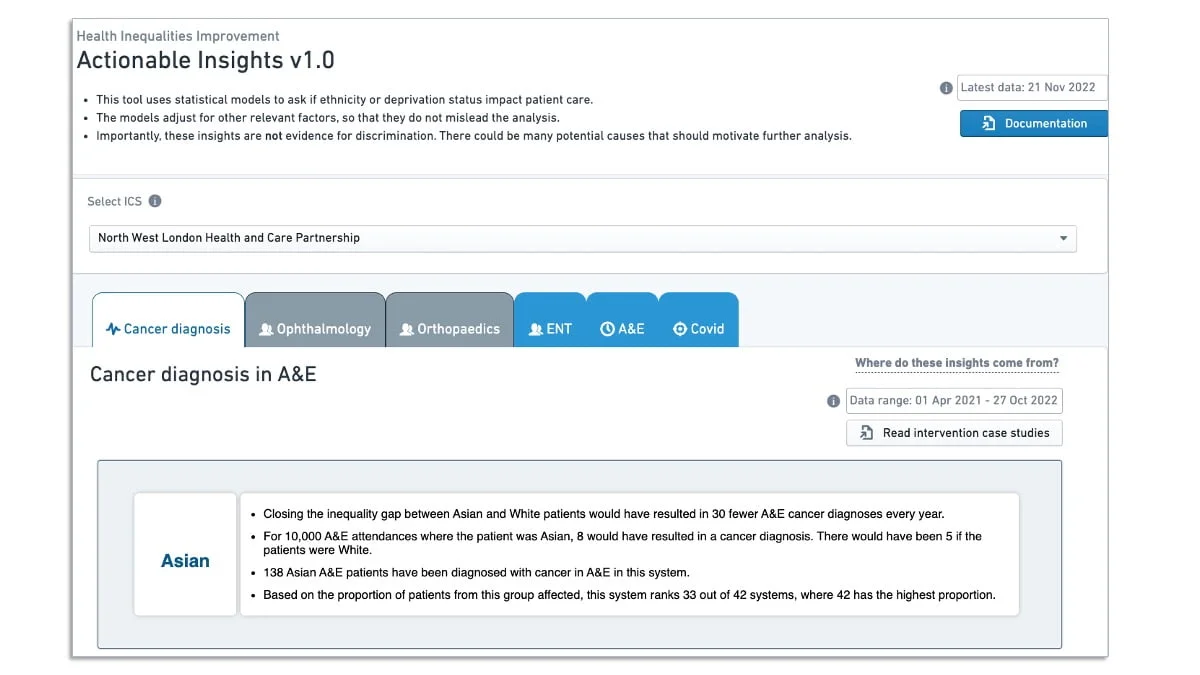1200x675 pixels.
Task: Click the 'Cancer diagnosis in A&E' heading
Action: (x=203, y=375)
